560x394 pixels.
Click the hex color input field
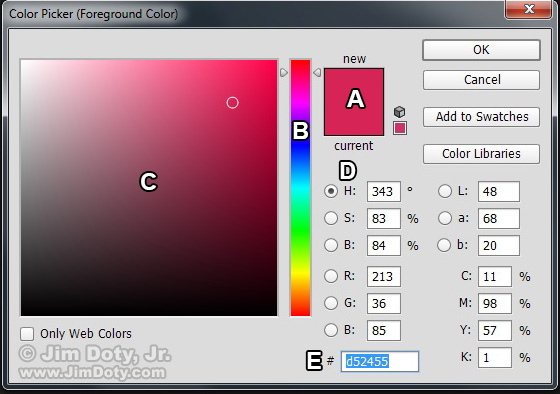(380, 361)
